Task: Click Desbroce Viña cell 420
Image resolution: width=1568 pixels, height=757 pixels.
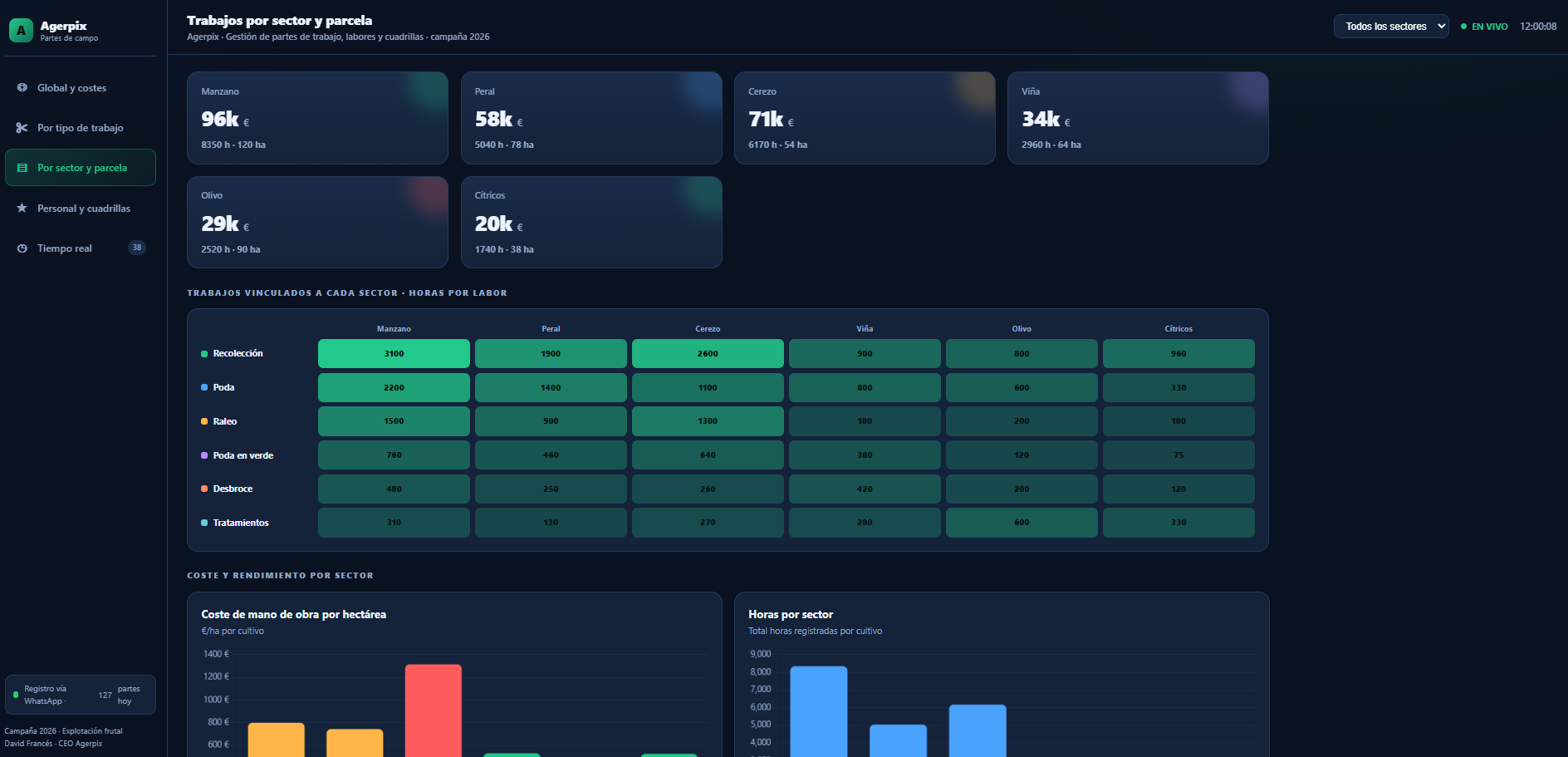Action: coord(865,489)
